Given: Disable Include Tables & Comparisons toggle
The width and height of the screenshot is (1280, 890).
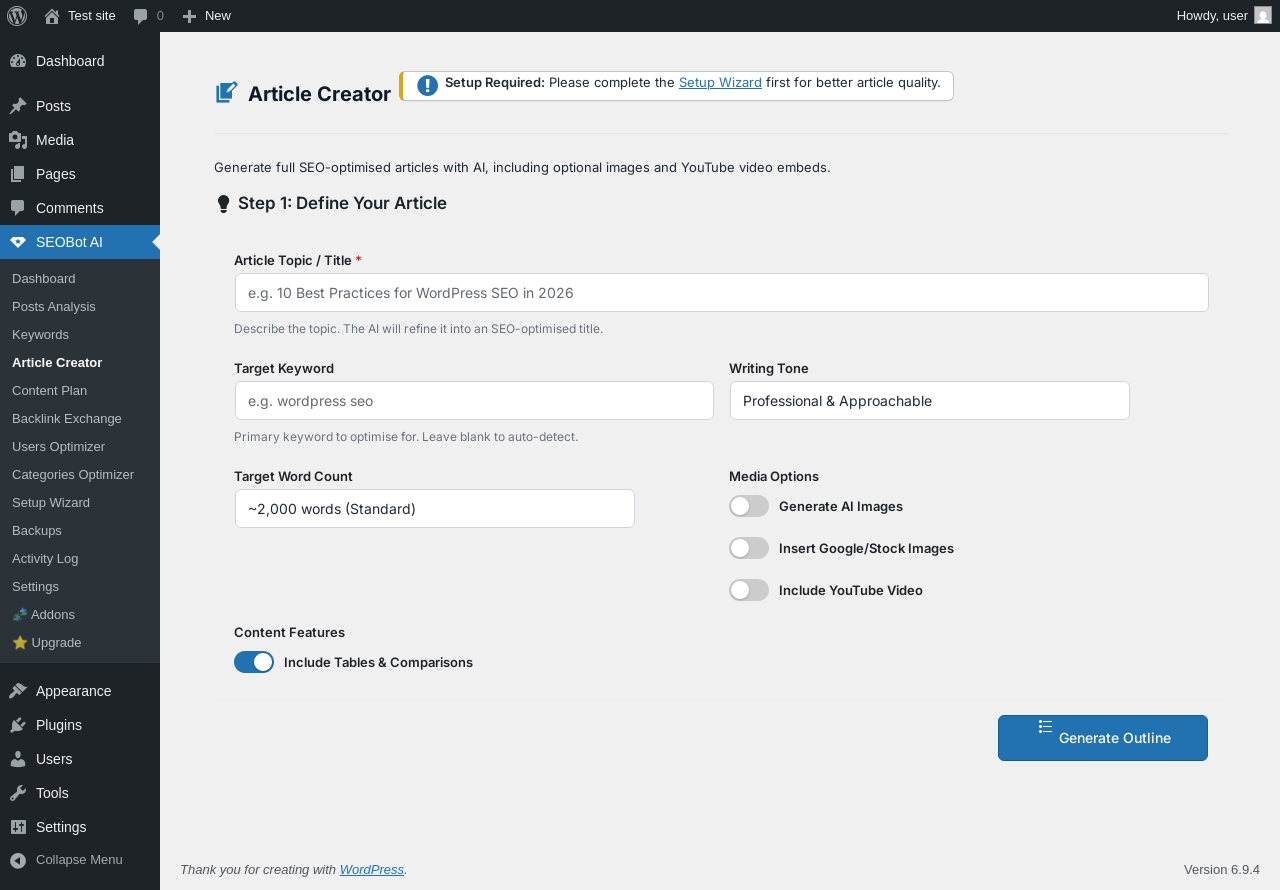Looking at the screenshot, I should (x=254, y=662).
